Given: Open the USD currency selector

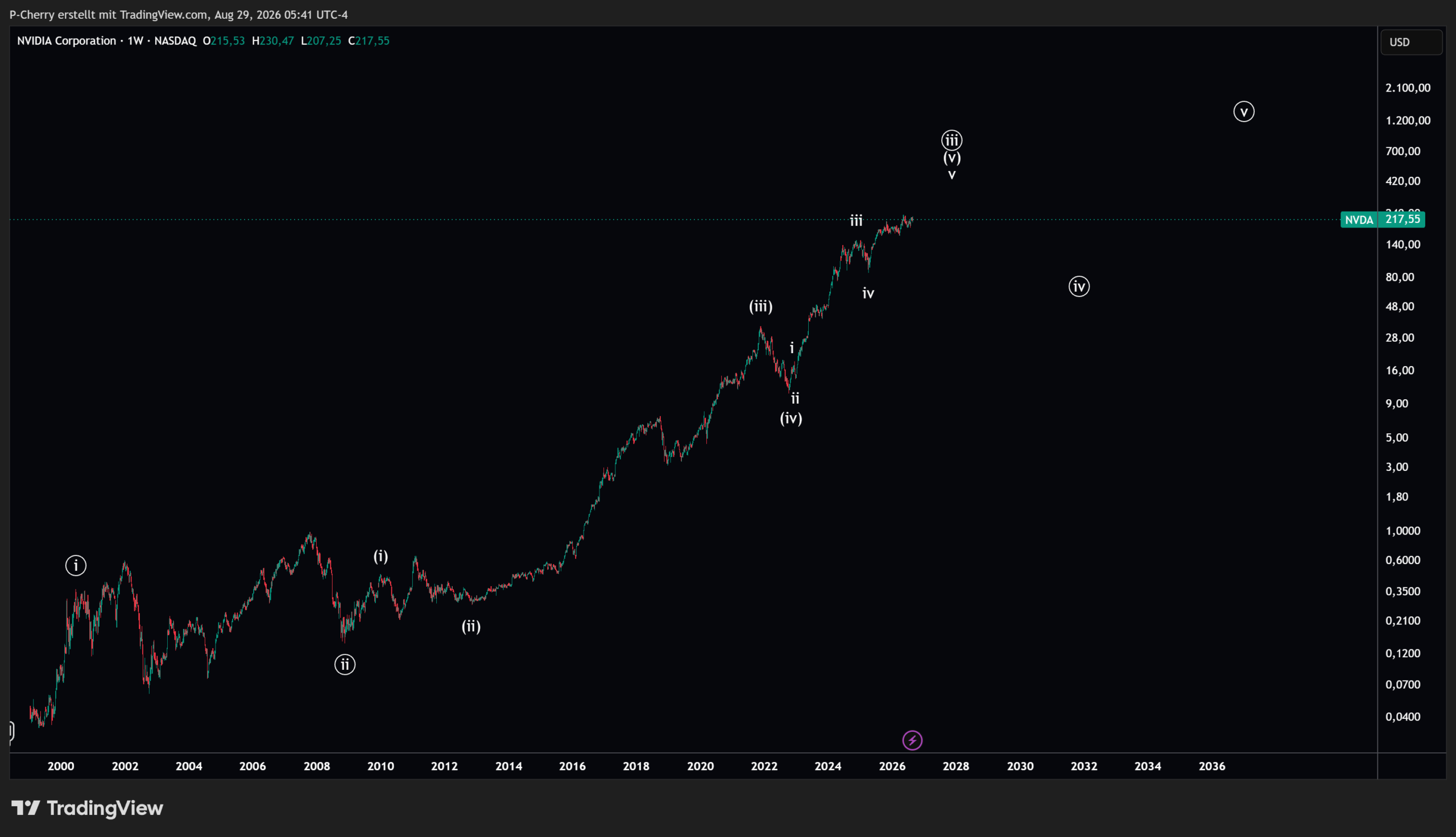Looking at the screenshot, I should point(1411,42).
